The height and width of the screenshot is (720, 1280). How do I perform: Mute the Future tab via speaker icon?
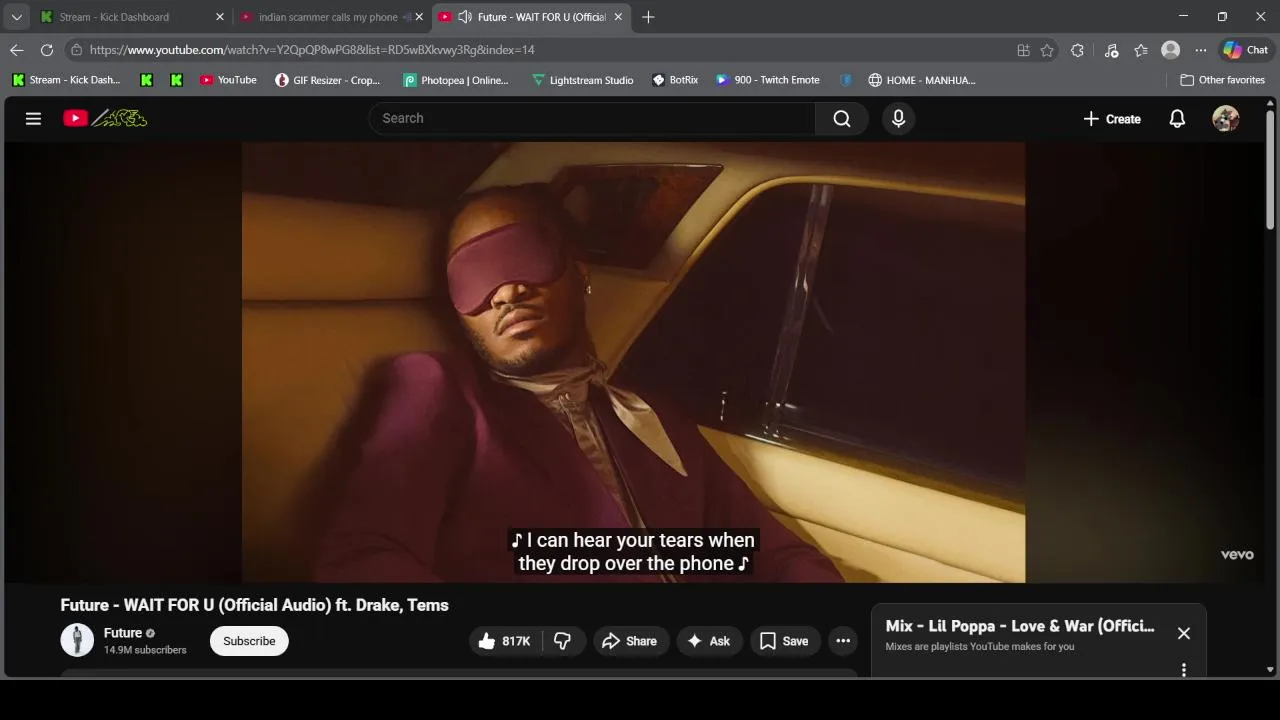click(x=465, y=17)
